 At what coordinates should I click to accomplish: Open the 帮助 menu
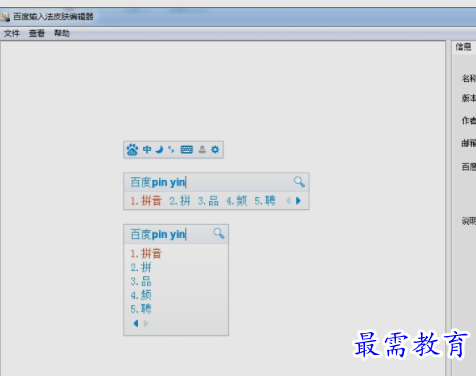(x=62, y=33)
